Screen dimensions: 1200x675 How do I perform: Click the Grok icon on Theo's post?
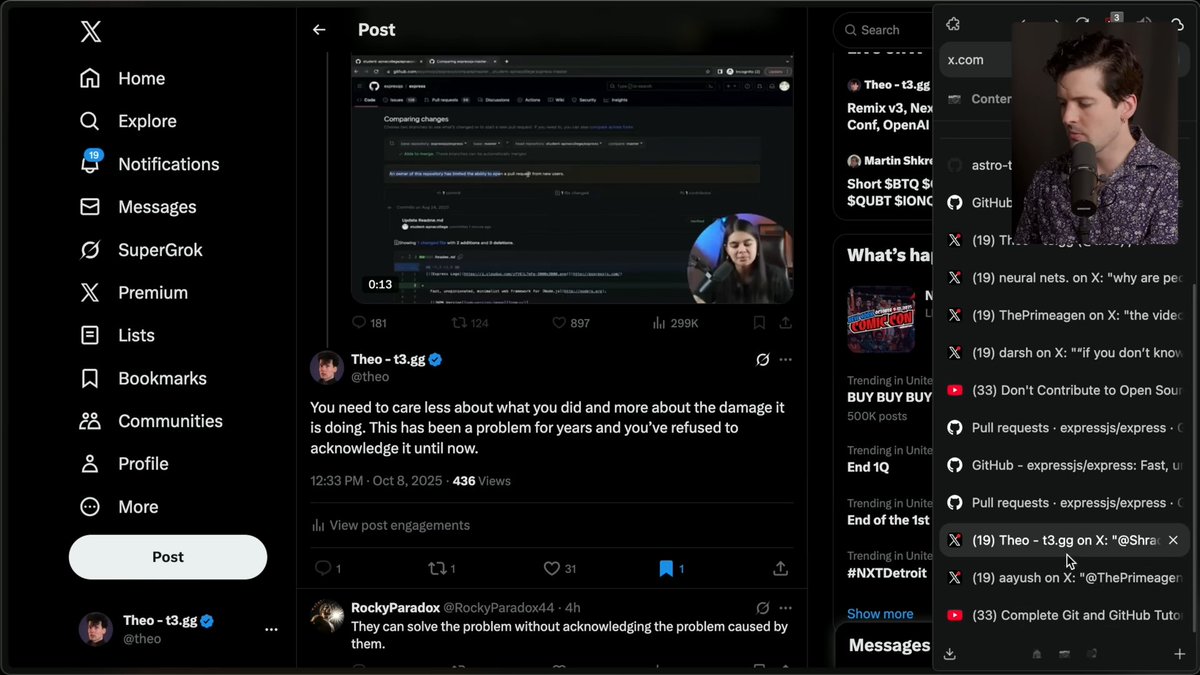pos(762,359)
